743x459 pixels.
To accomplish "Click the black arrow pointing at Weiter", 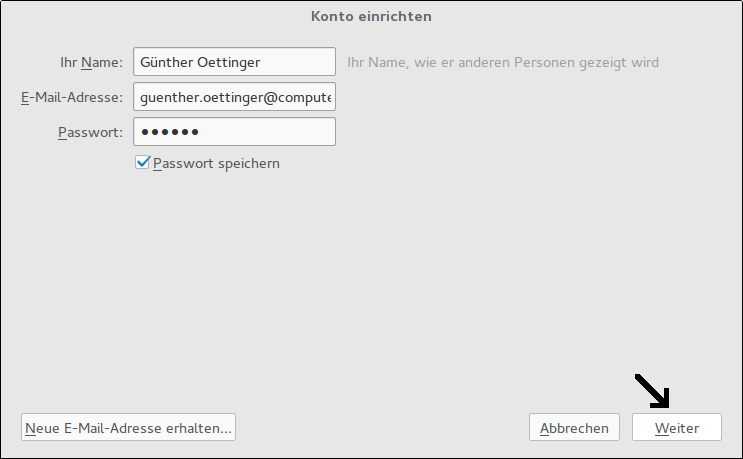I will point(655,391).
